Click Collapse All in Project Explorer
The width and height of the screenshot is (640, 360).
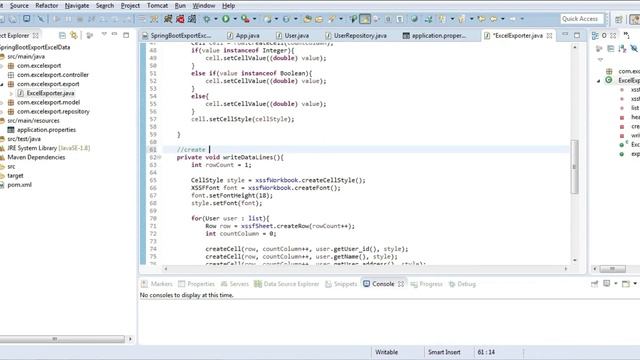pyautogui.click(x=62, y=36)
